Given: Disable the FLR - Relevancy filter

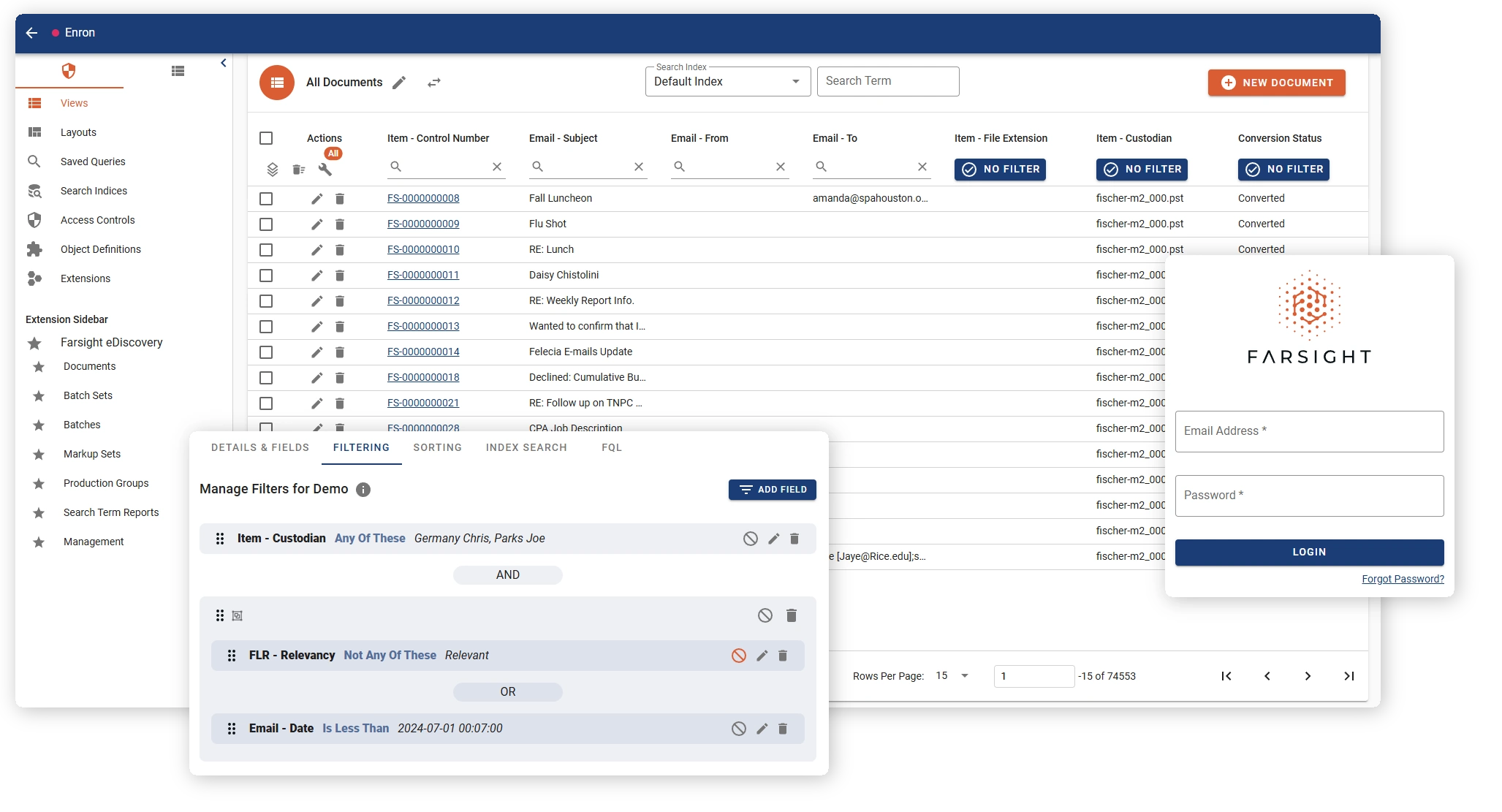Looking at the screenshot, I should 737,656.
